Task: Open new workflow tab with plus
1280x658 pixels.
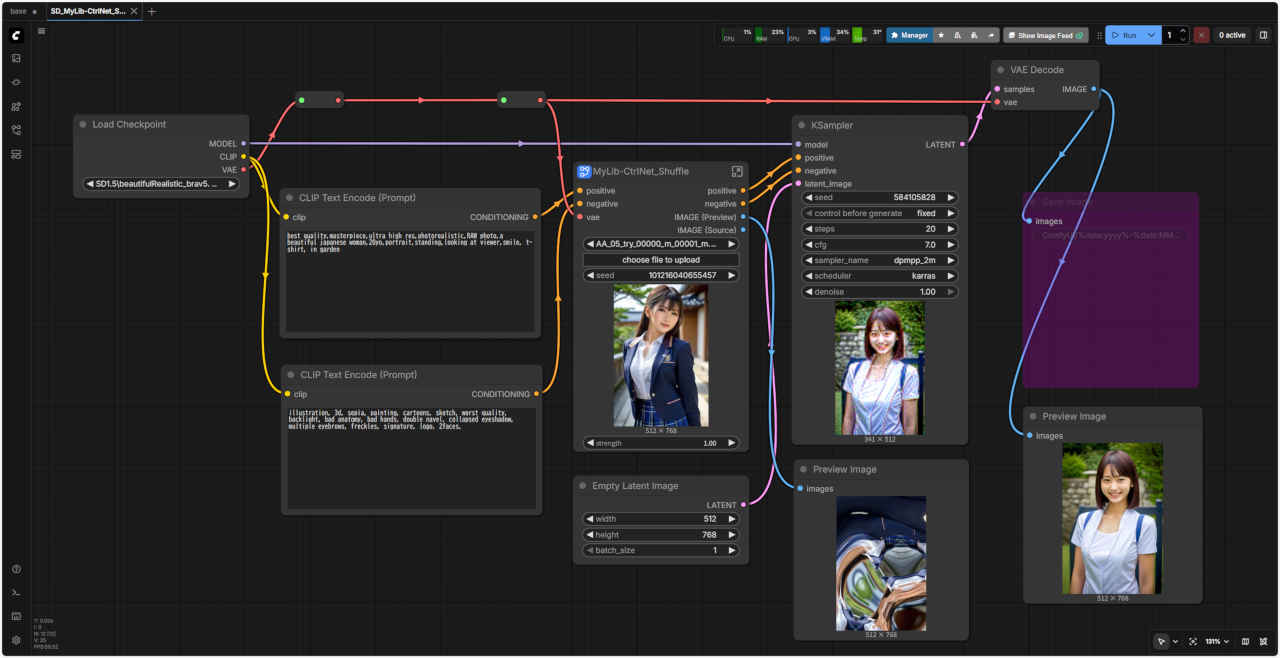Action: pyautogui.click(x=152, y=11)
